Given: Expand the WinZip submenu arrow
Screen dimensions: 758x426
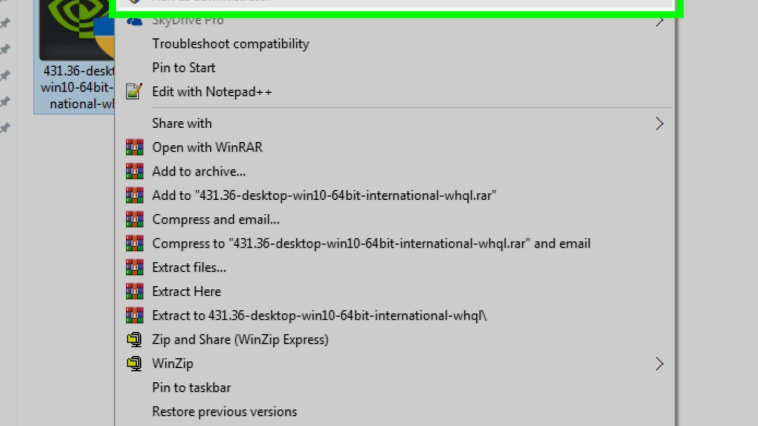Looking at the screenshot, I should [x=659, y=364].
